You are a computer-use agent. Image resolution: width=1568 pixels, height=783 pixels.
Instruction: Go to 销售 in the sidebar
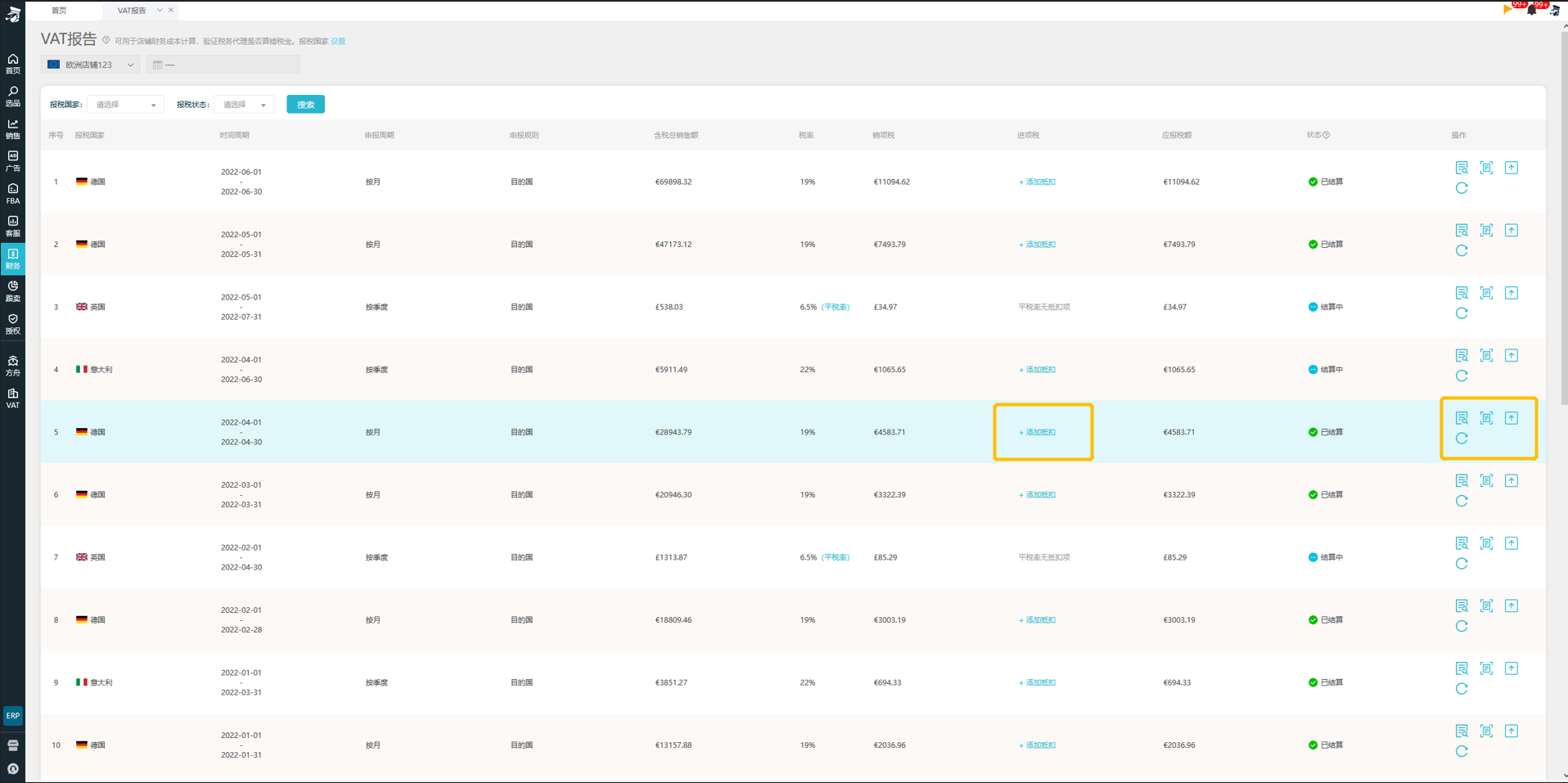[13, 129]
